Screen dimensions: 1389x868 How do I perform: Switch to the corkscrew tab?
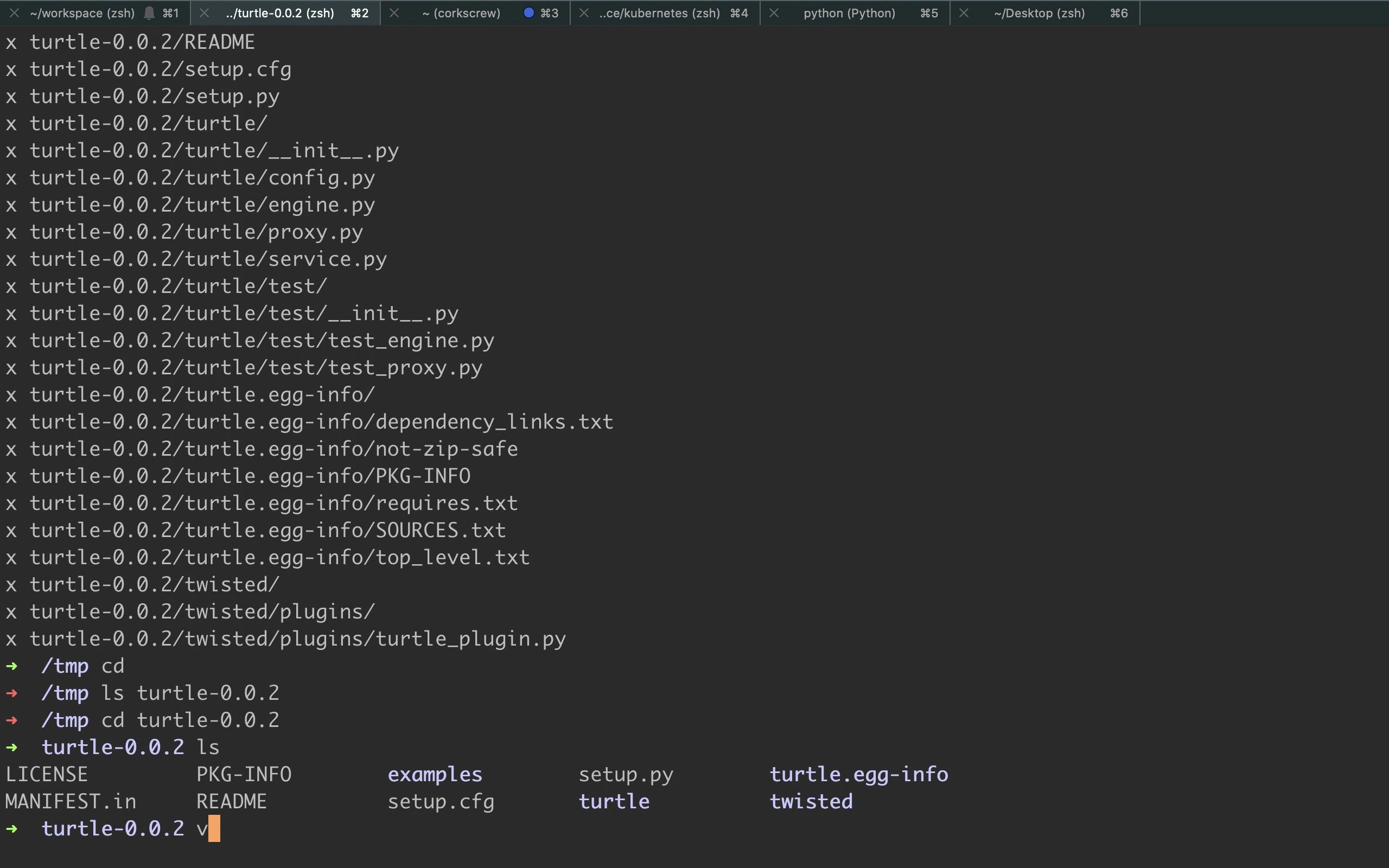point(461,12)
